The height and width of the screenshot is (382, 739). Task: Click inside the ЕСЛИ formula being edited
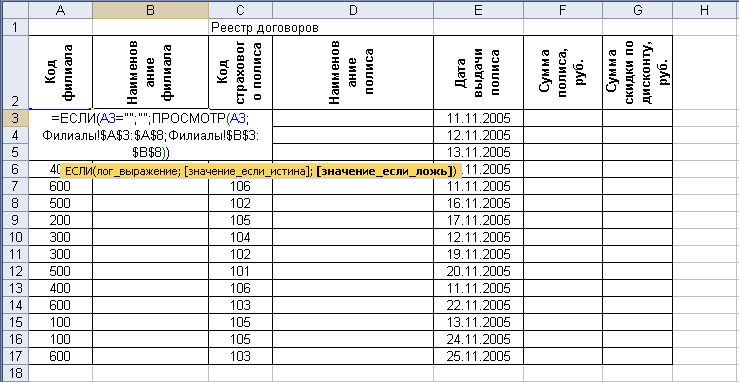(x=150, y=136)
